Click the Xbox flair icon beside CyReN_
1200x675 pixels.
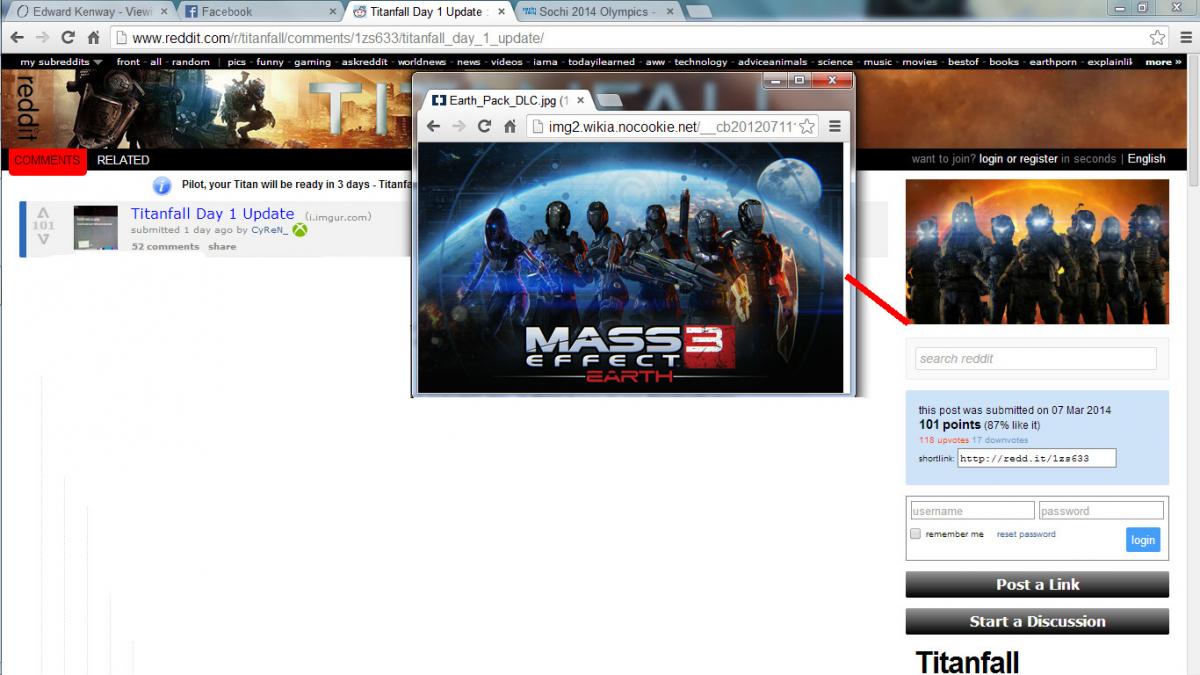coord(299,230)
